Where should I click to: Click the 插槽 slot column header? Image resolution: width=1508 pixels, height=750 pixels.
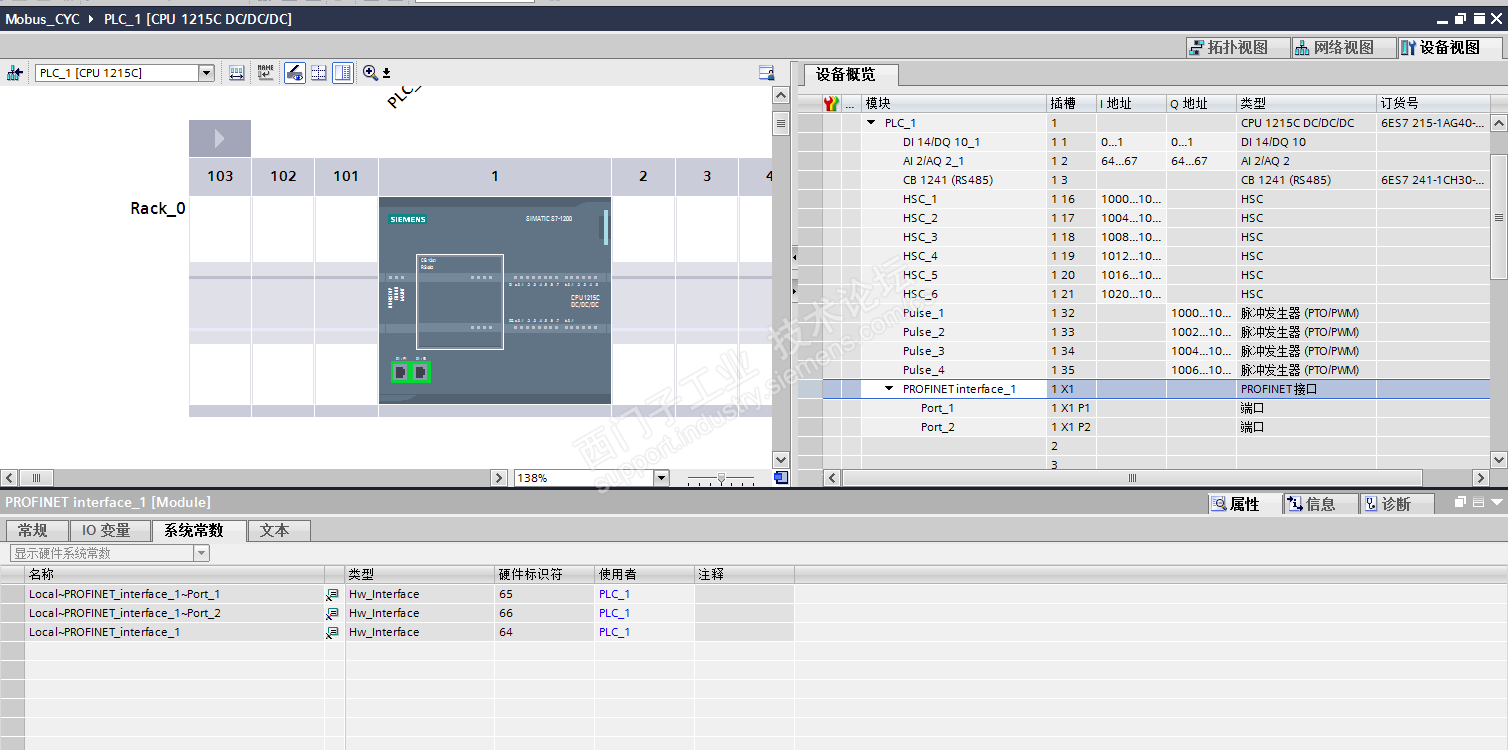(x=1071, y=103)
